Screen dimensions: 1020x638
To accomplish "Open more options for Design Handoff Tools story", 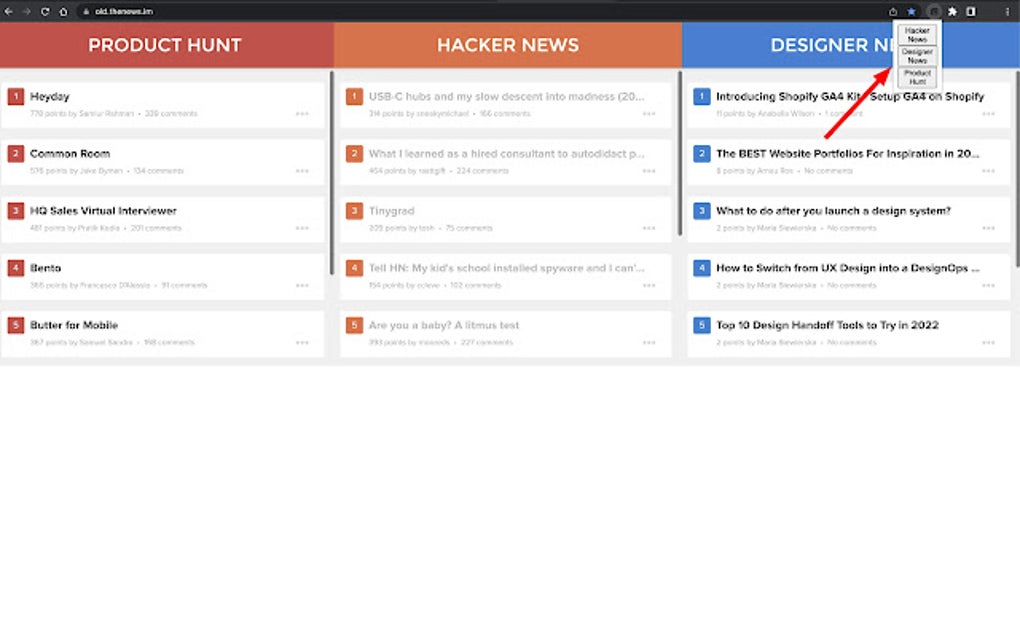I will click(x=989, y=343).
